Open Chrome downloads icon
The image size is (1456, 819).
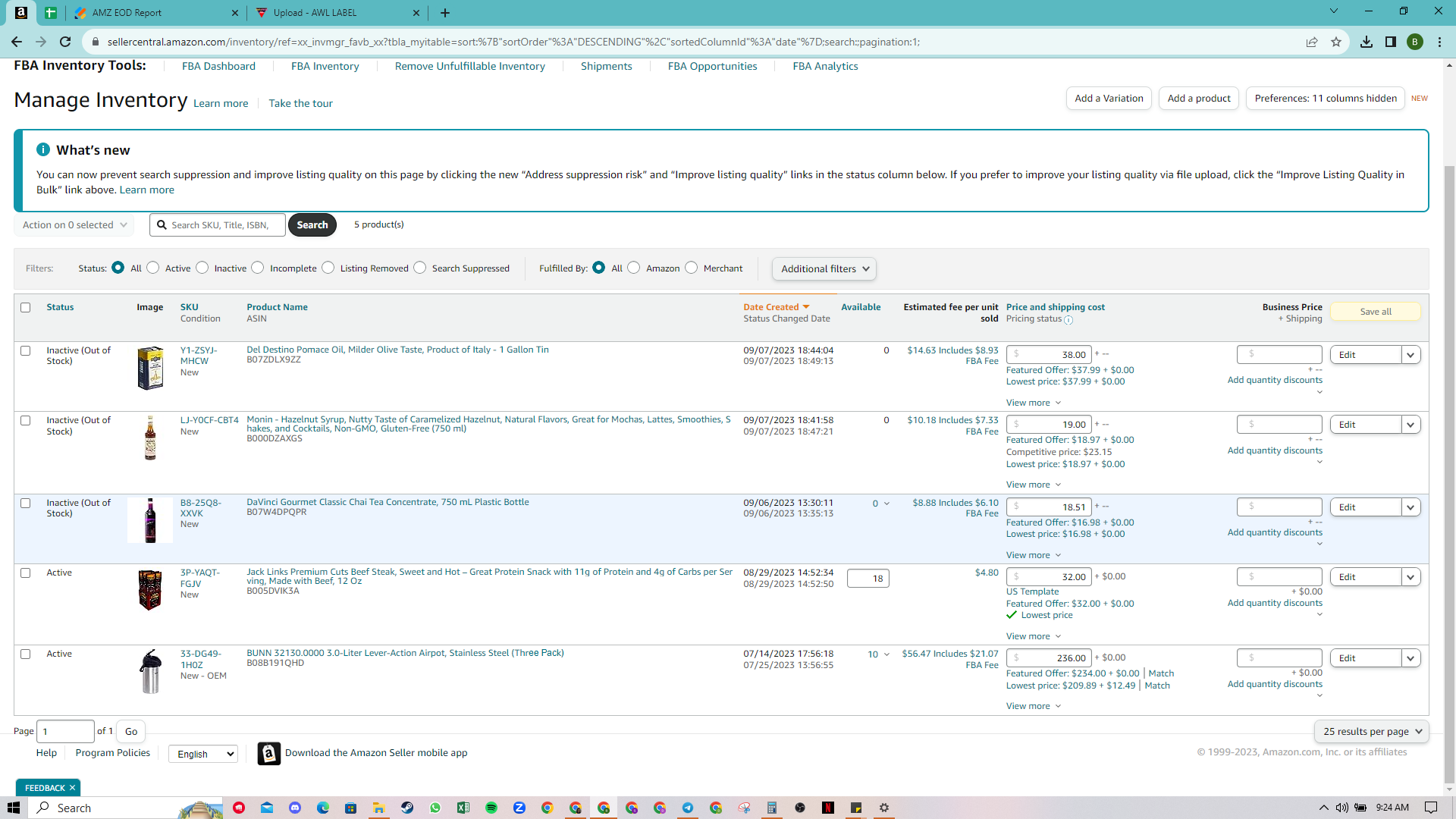pyautogui.click(x=1367, y=42)
